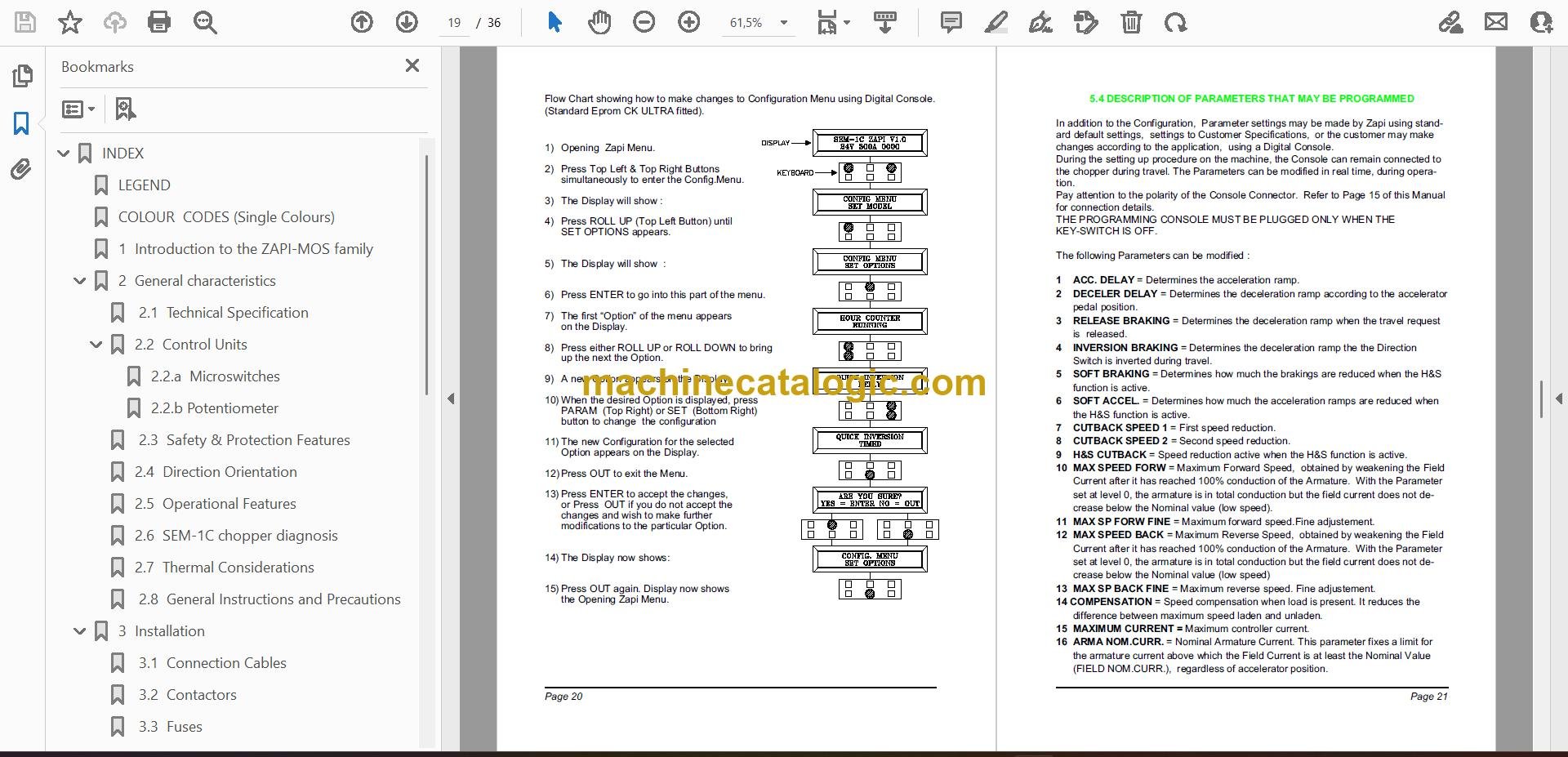The width and height of the screenshot is (1568, 757).
Task: Collapse the left navigation pane arrow
Action: (451, 399)
